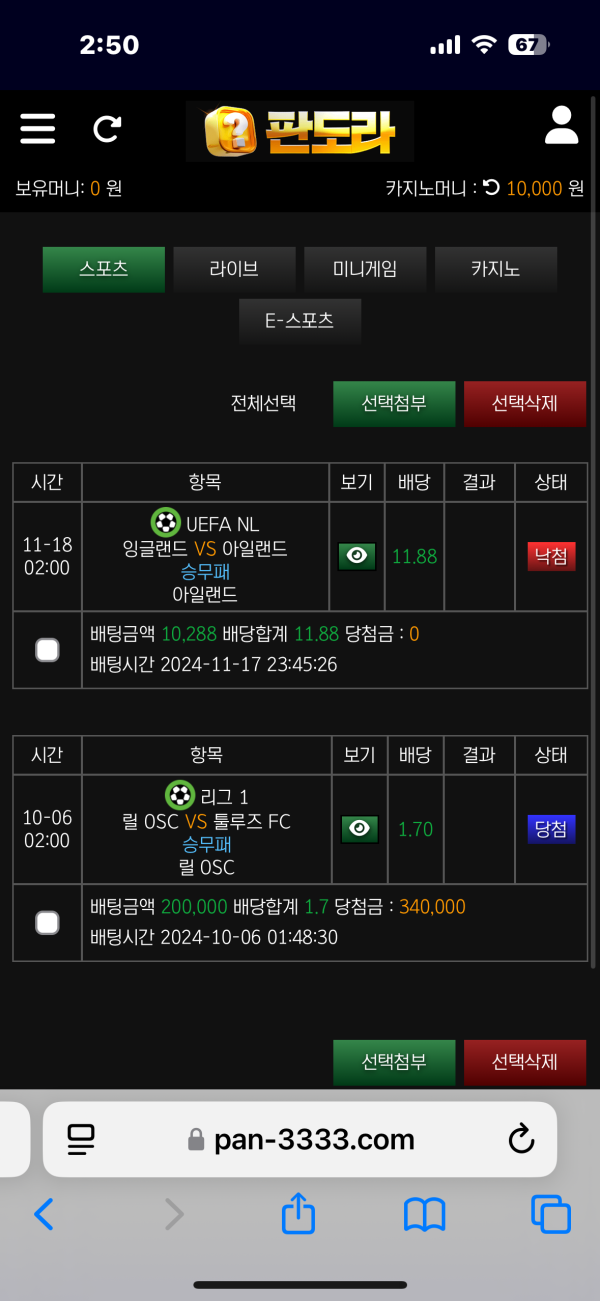This screenshot has width=600, height=1301.
Task: Open Safari share icon
Action: [298, 1214]
